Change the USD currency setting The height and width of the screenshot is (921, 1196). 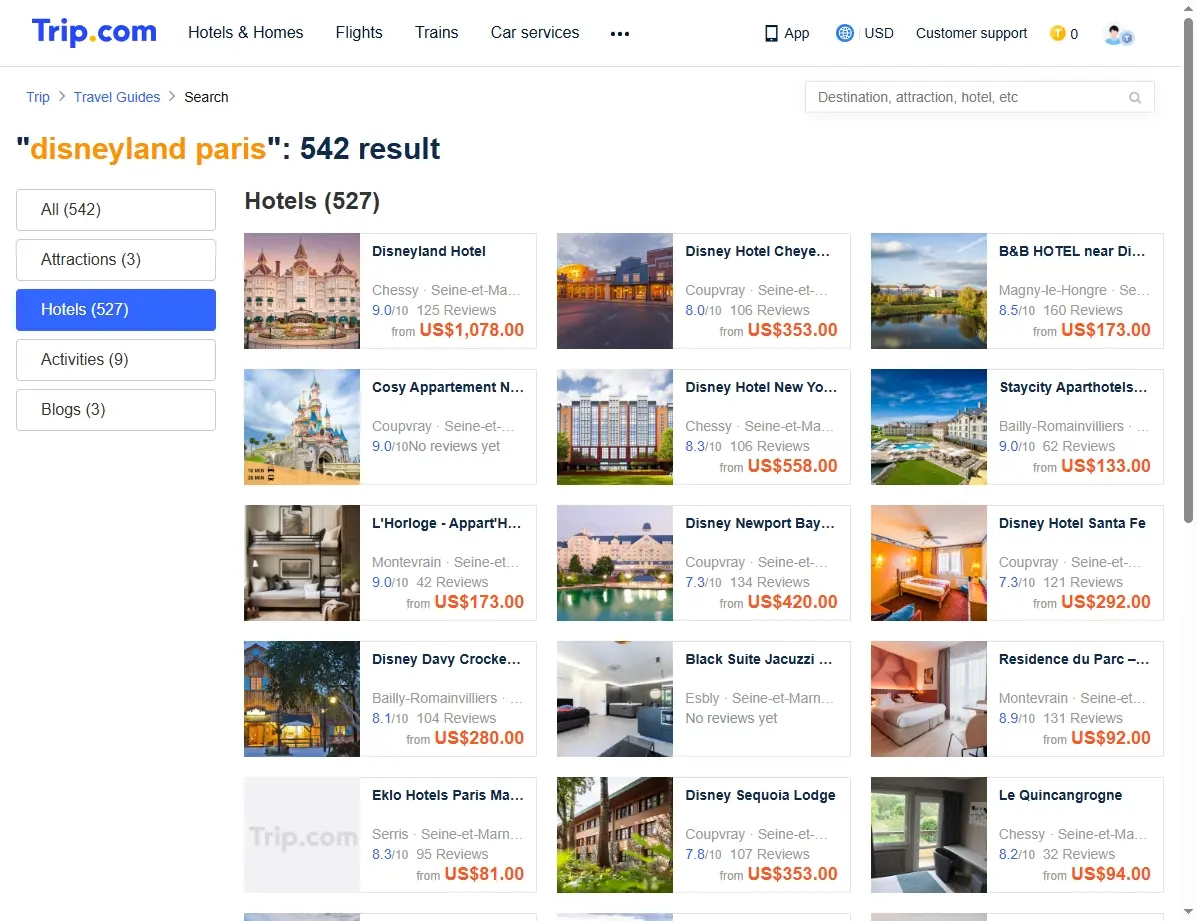pos(879,34)
